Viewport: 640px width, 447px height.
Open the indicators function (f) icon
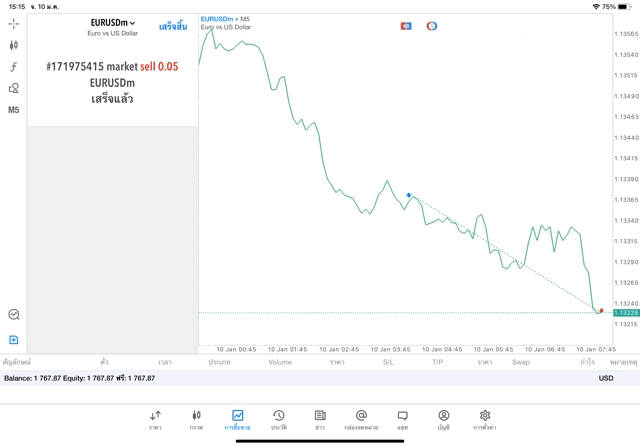(14, 67)
